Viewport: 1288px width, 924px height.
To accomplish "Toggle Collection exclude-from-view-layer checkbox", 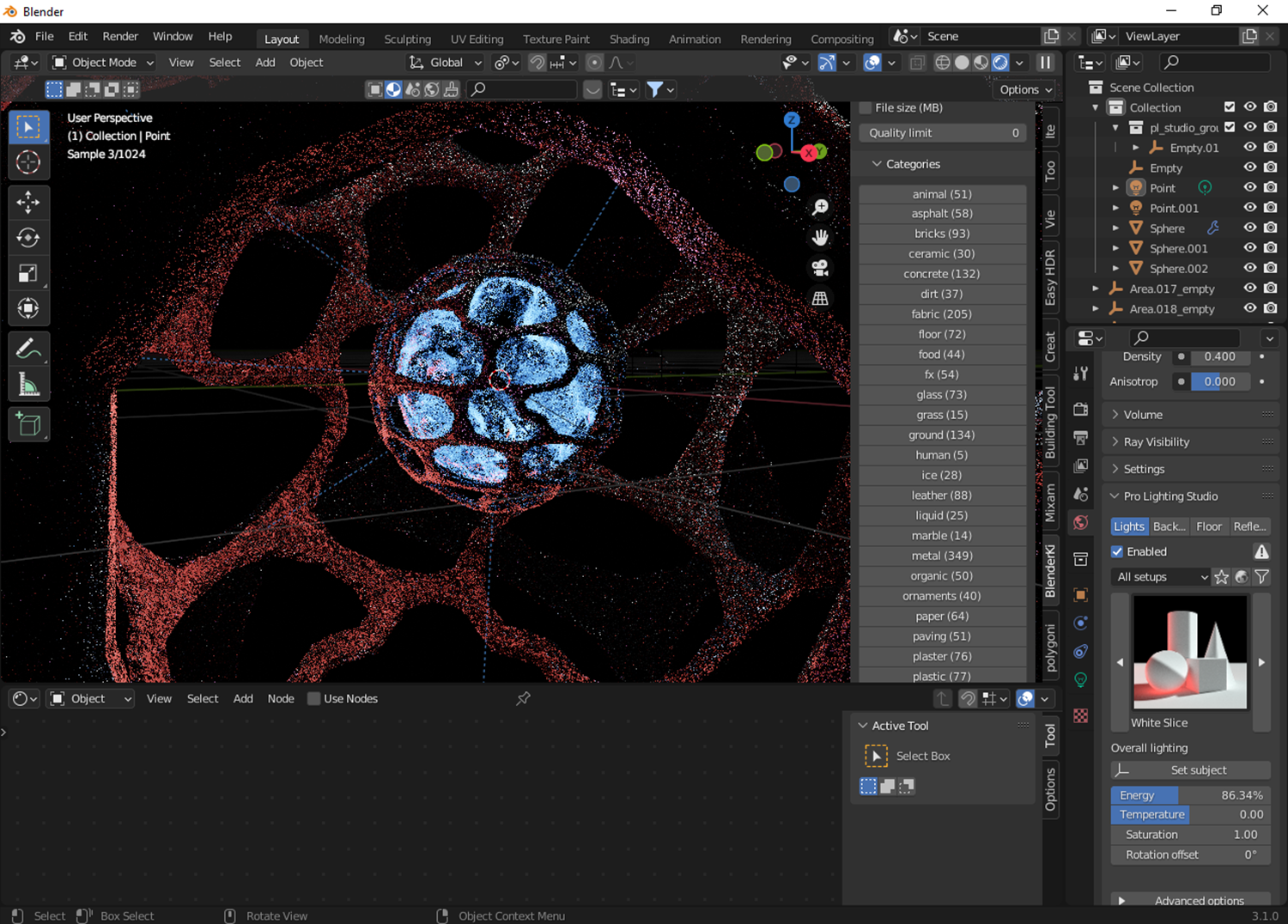I will (1230, 107).
